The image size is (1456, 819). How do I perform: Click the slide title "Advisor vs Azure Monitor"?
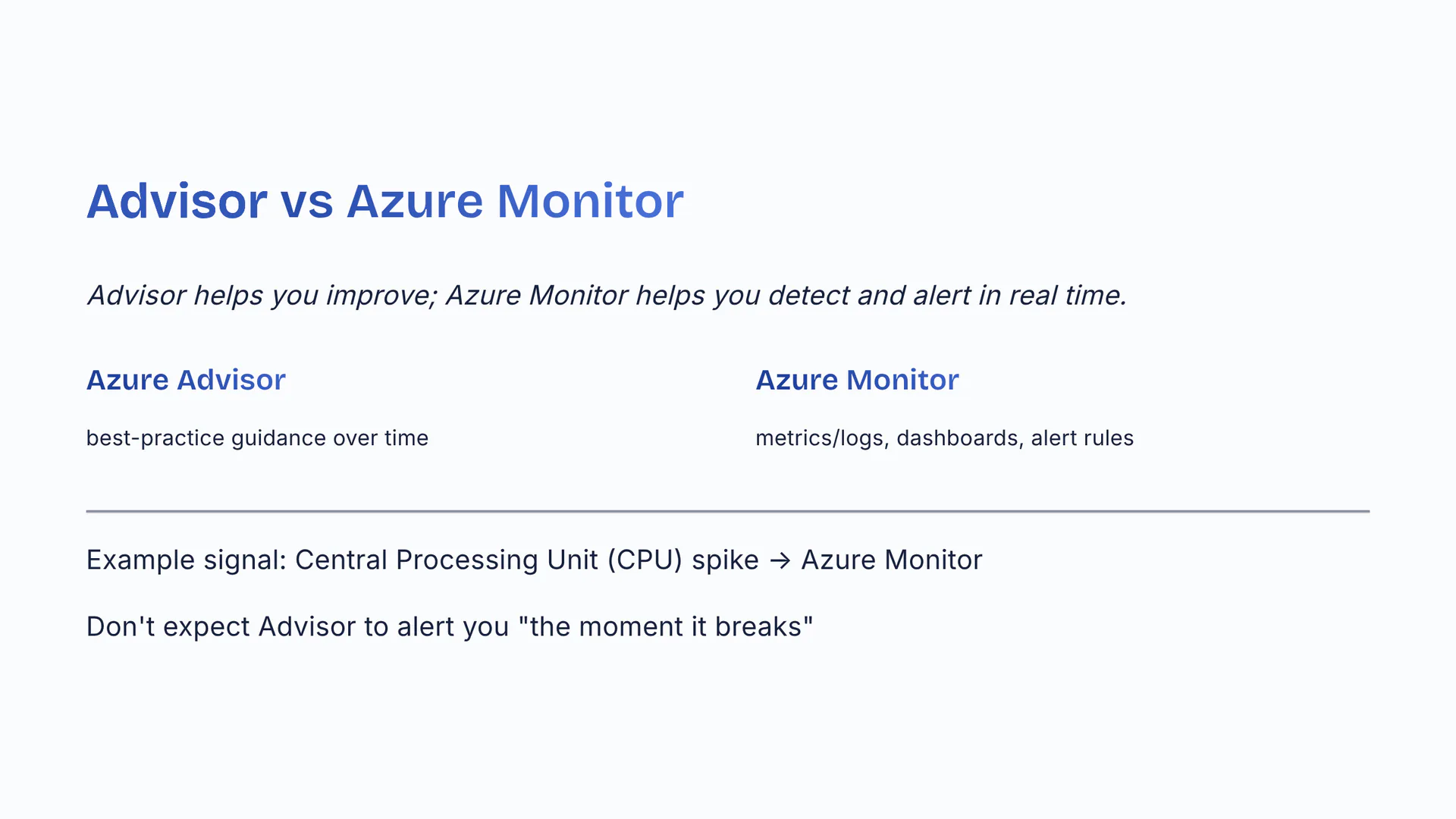click(384, 202)
